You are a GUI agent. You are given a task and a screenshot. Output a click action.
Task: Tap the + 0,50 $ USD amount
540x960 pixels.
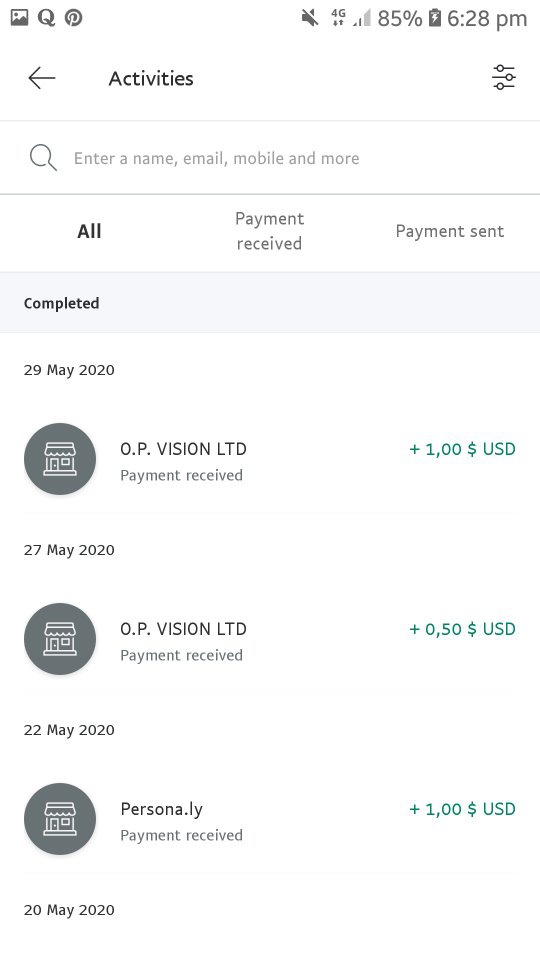coord(462,629)
